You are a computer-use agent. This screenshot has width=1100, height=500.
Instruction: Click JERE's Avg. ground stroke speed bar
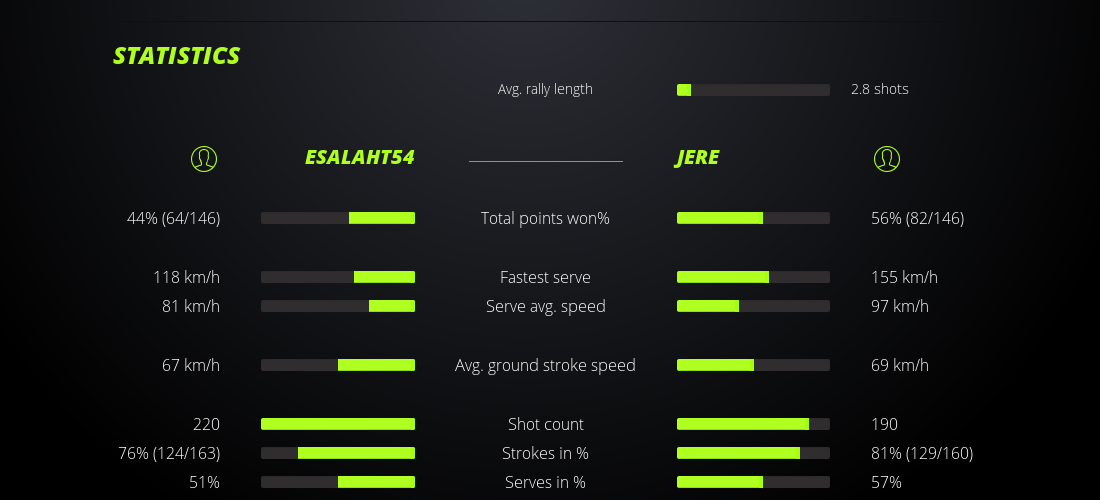click(x=753, y=365)
